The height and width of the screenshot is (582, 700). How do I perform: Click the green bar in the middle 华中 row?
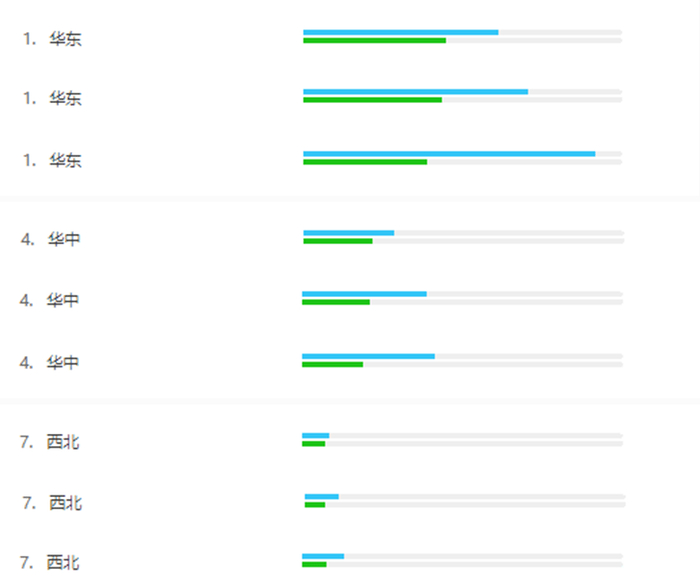(x=336, y=302)
